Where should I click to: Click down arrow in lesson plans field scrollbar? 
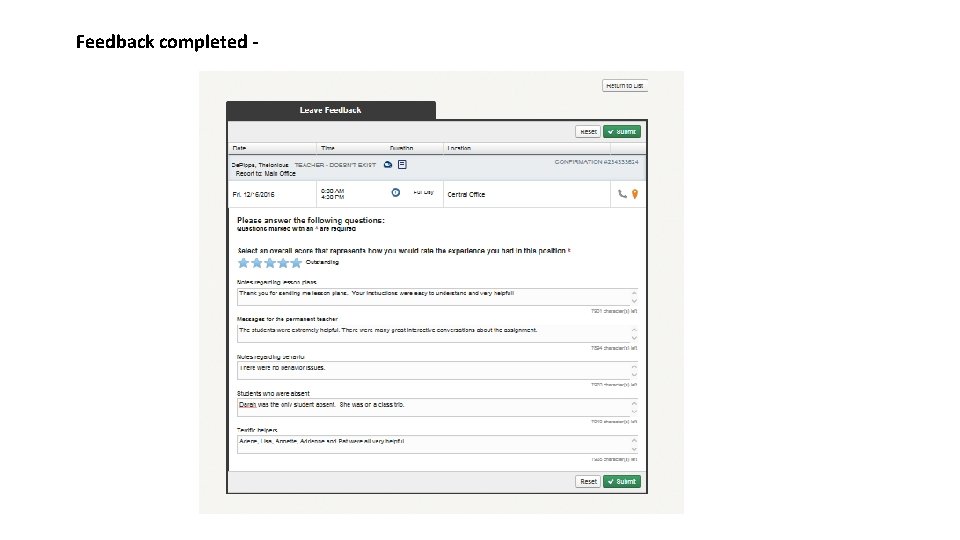coord(634,301)
